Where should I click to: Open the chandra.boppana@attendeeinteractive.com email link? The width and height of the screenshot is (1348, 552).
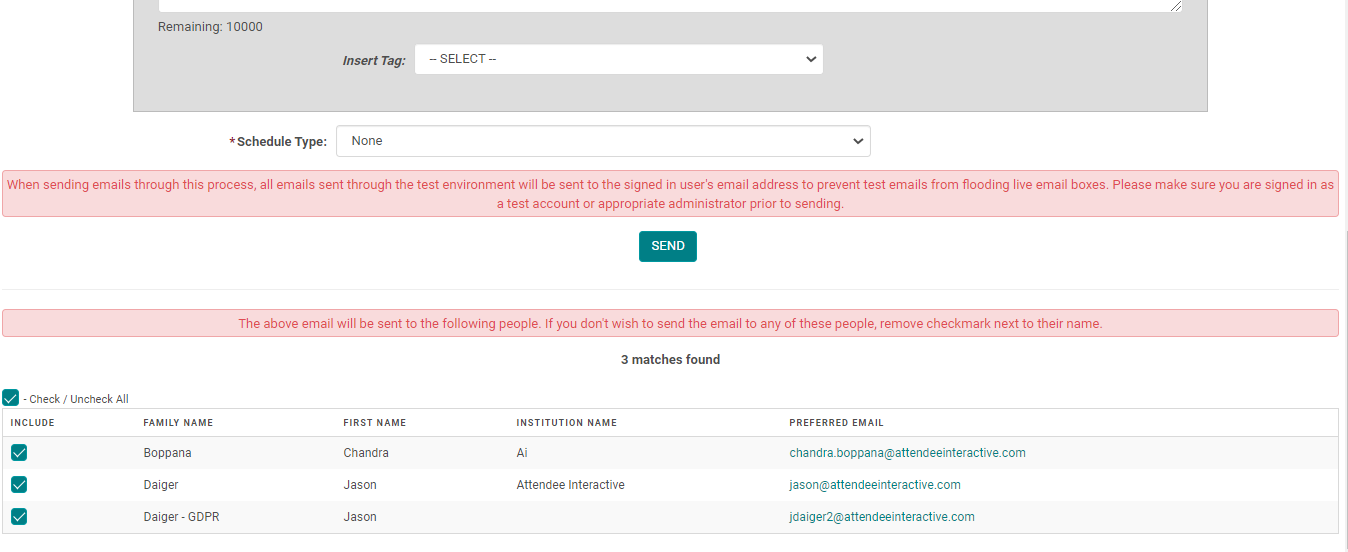tap(907, 453)
